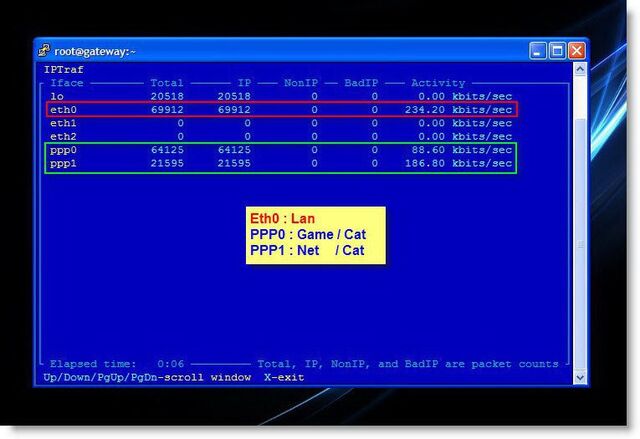
Task: Click the eth1 interface row
Action: coord(281,123)
